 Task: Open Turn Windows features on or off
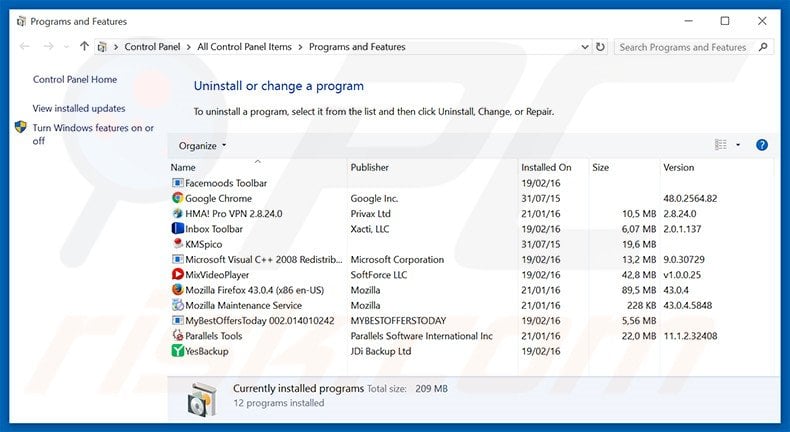pos(93,134)
